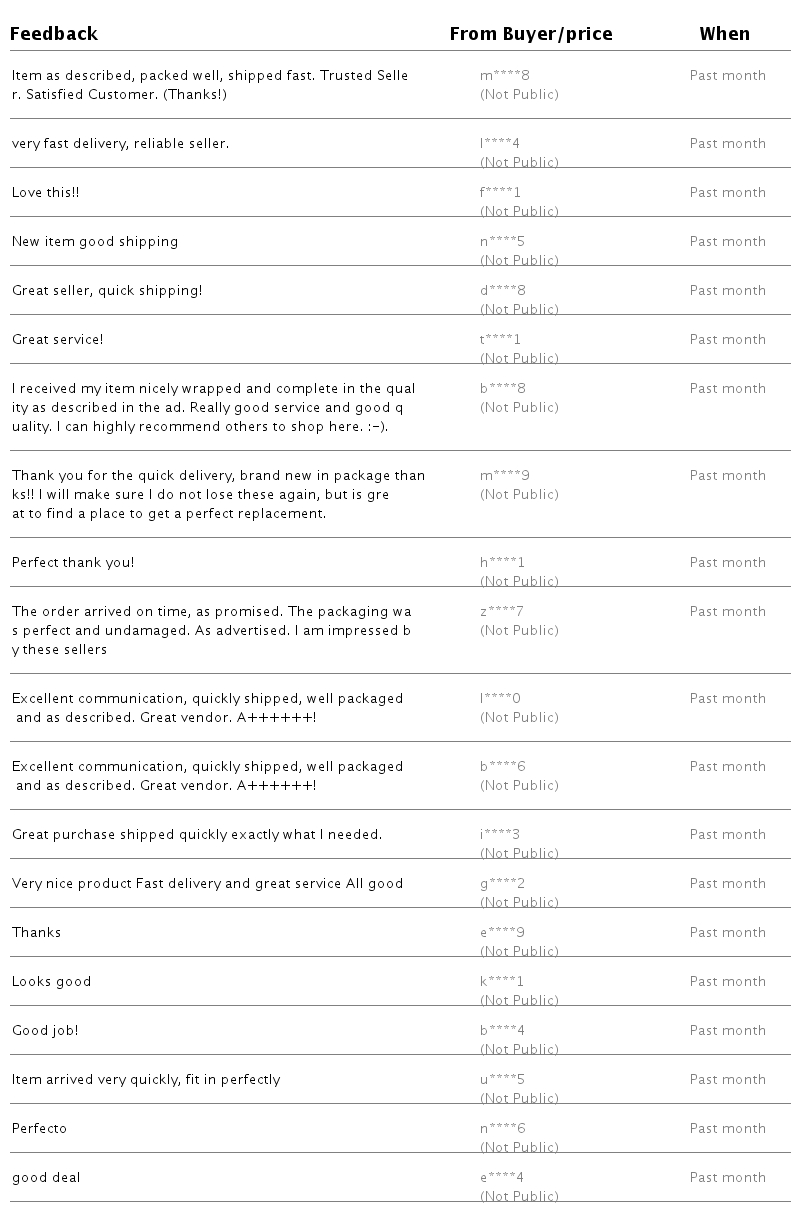Click the 'Perfecto' feedback text
The image size is (800, 1221).
(39, 1128)
